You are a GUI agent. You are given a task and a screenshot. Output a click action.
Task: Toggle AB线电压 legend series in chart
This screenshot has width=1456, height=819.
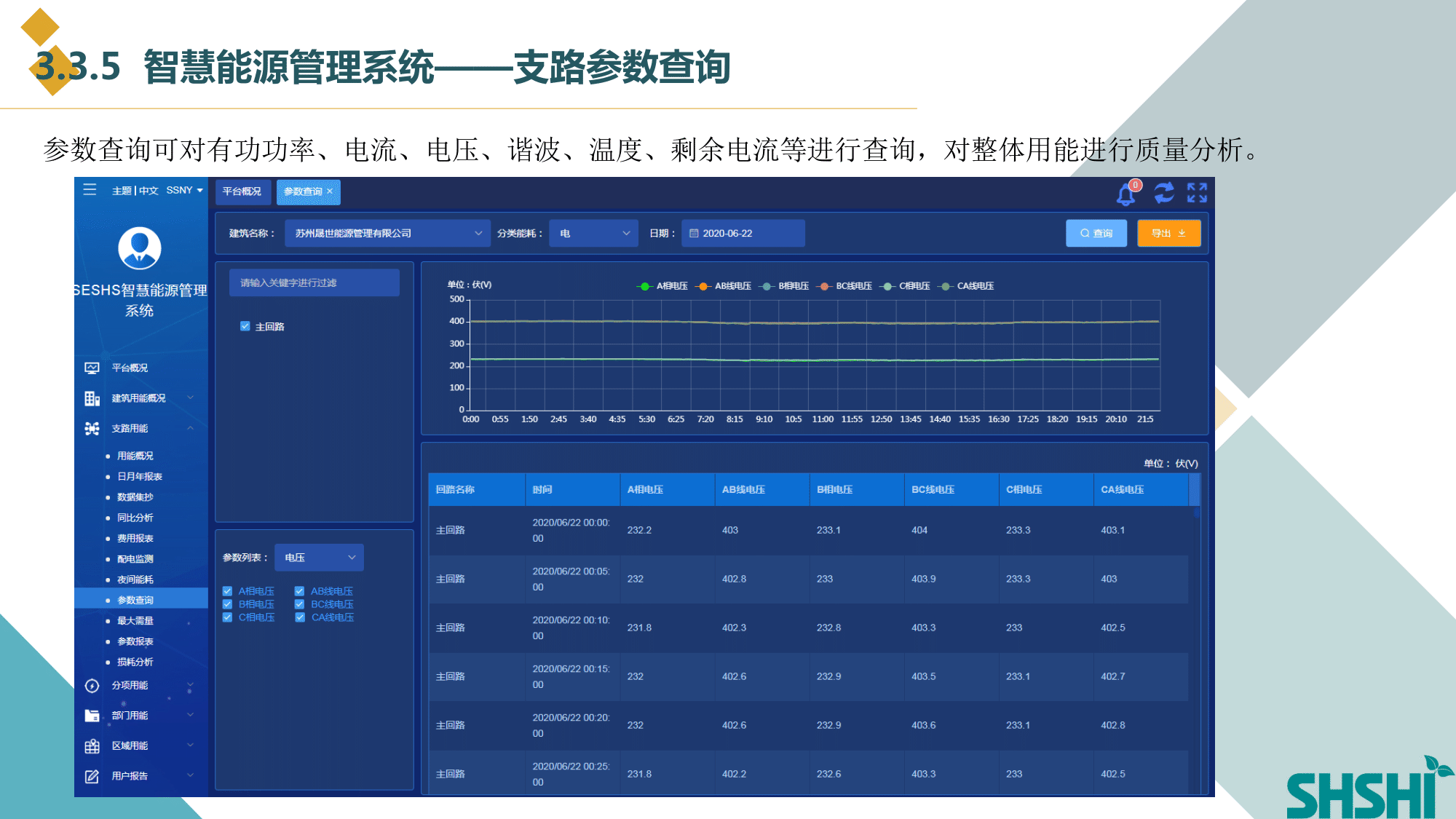723,286
